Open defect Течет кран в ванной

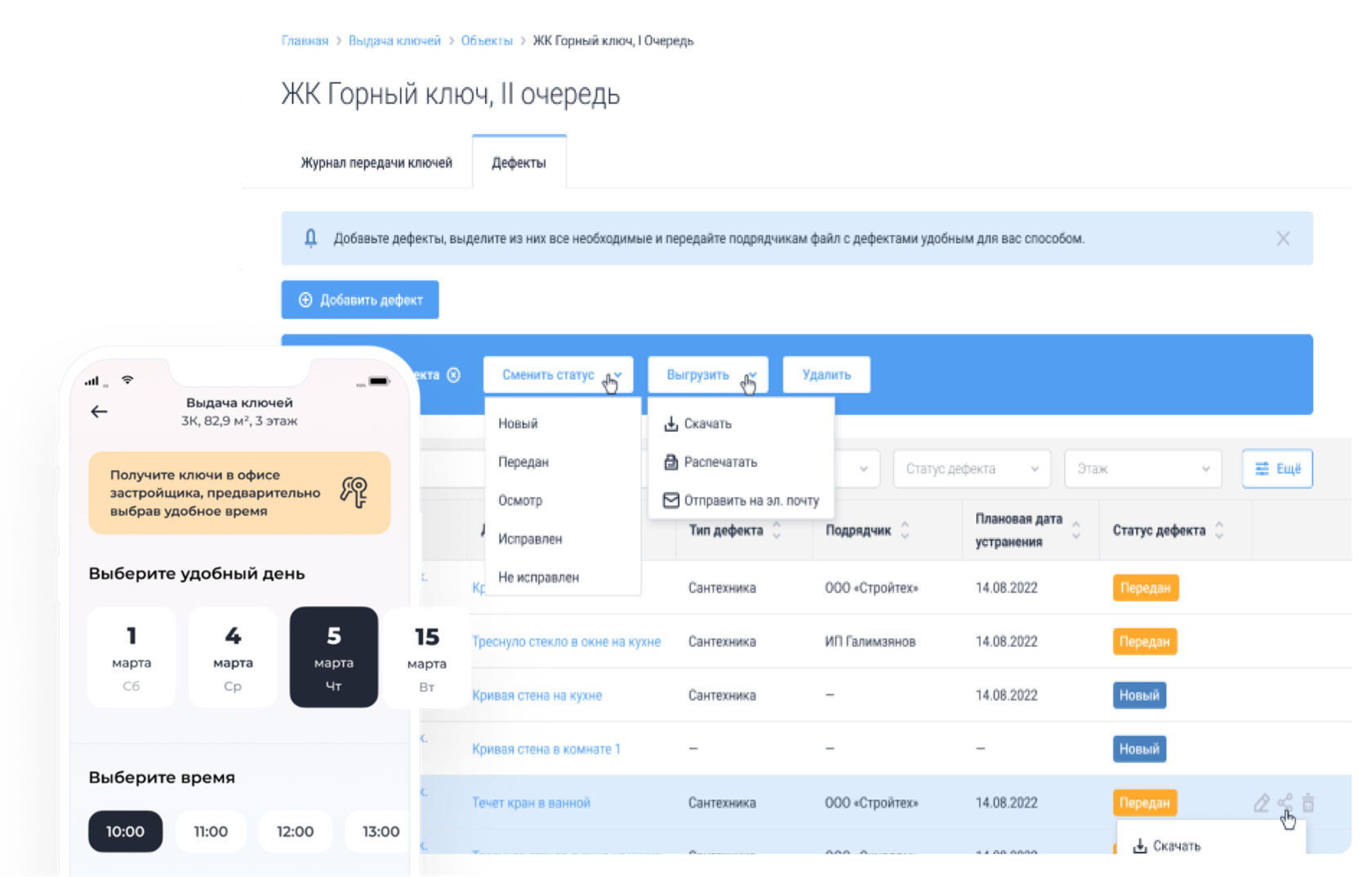pyautogui.click(x=531, y=803)
